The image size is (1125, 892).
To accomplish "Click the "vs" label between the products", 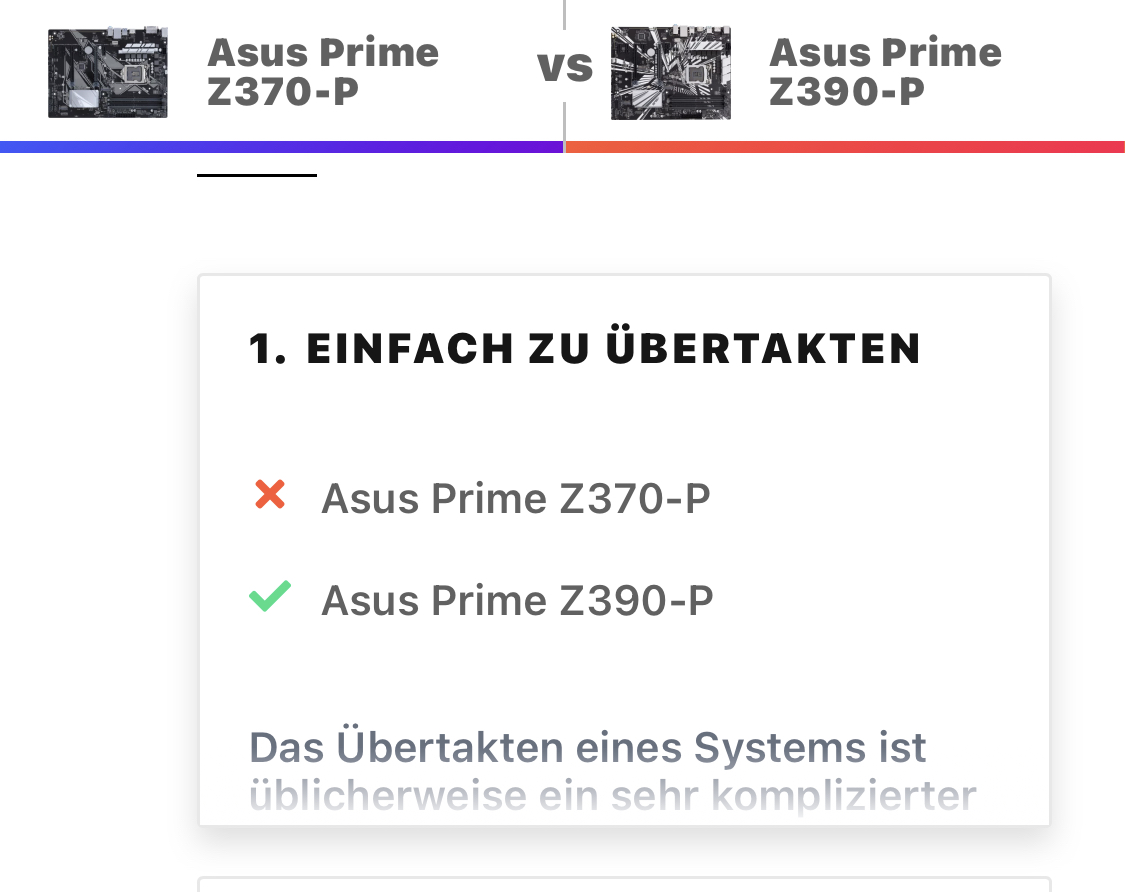I will 565,66.
